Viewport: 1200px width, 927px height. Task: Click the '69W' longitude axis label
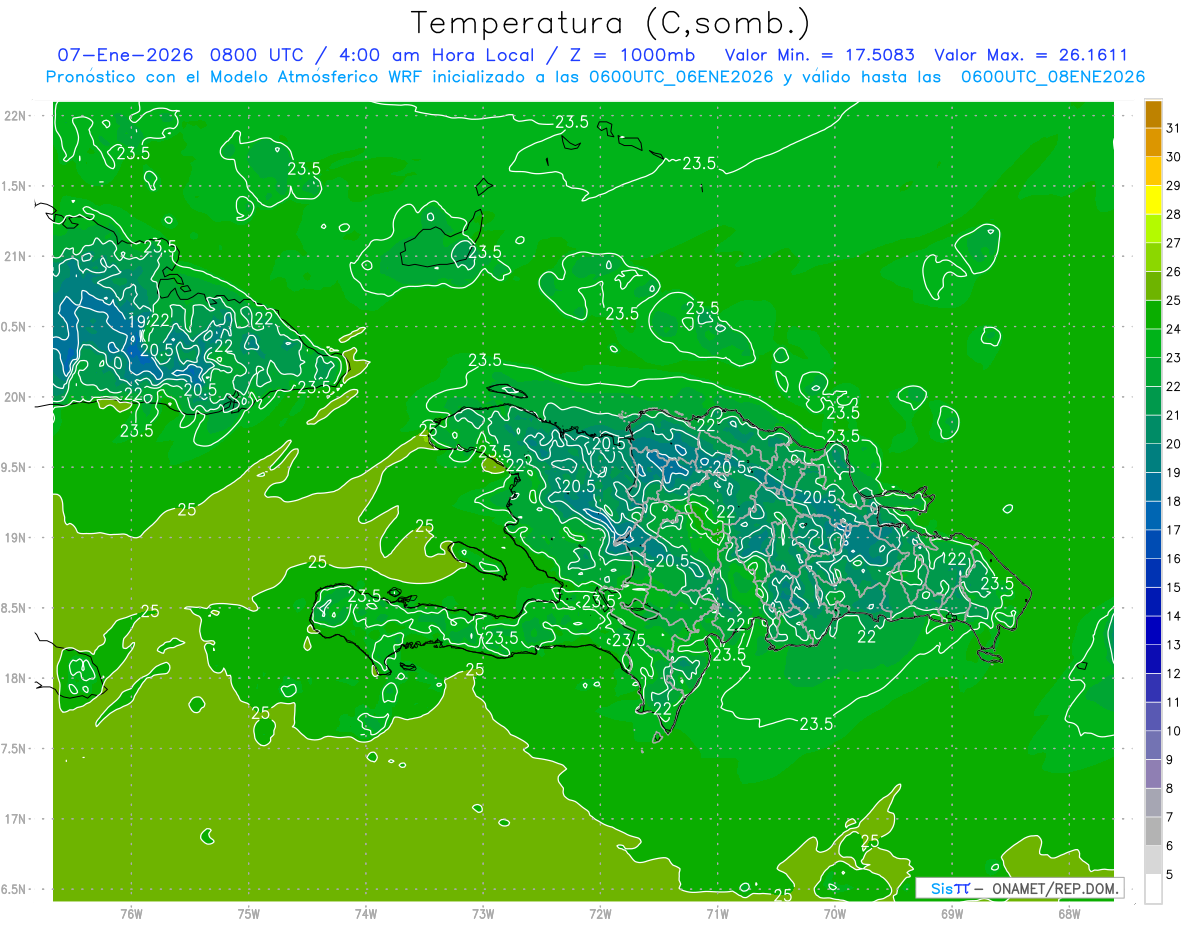(x=952, y=913)
